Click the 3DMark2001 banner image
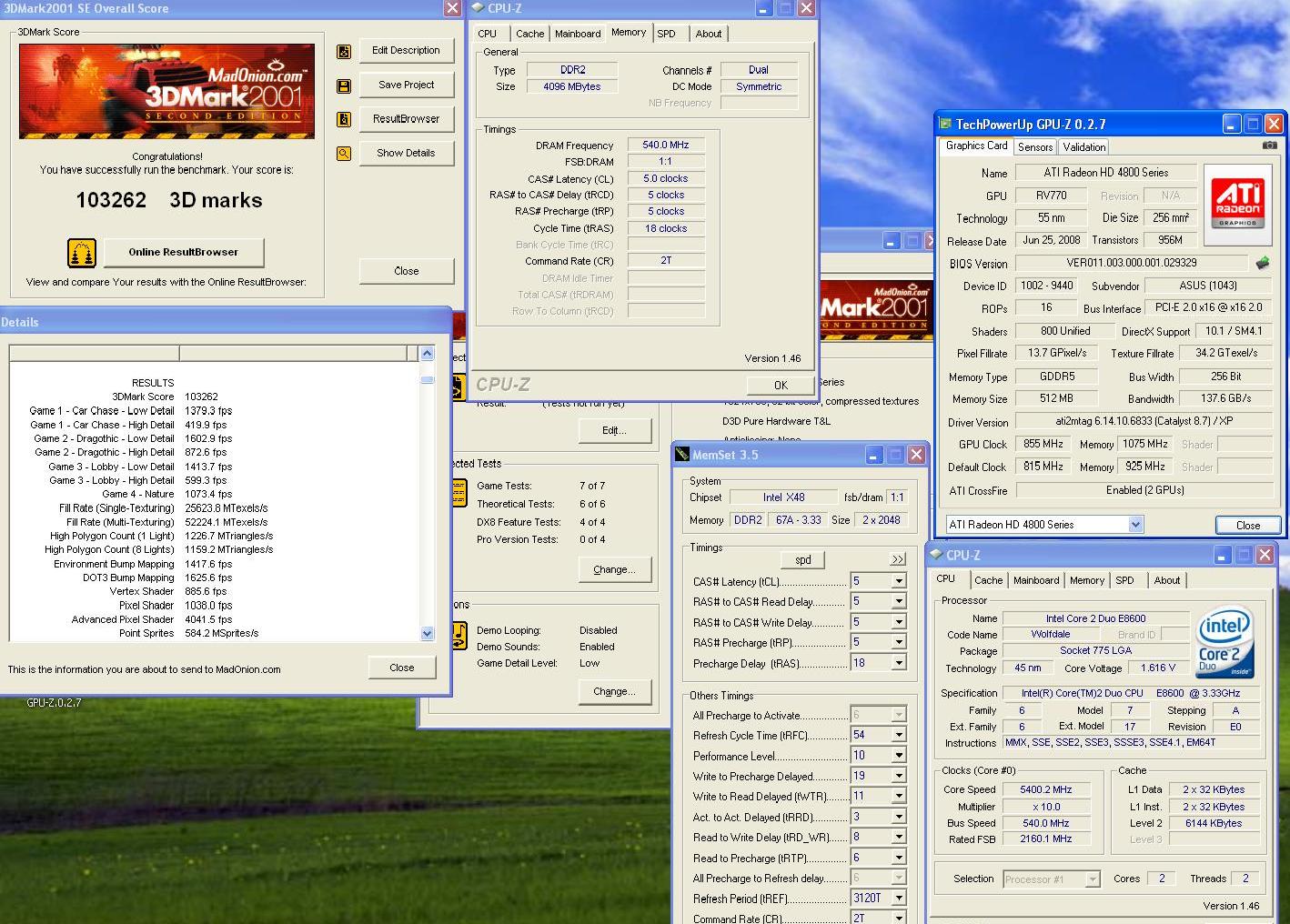Image resolution: width=1290 pixels, height=924 pixels. pos(166,91)
